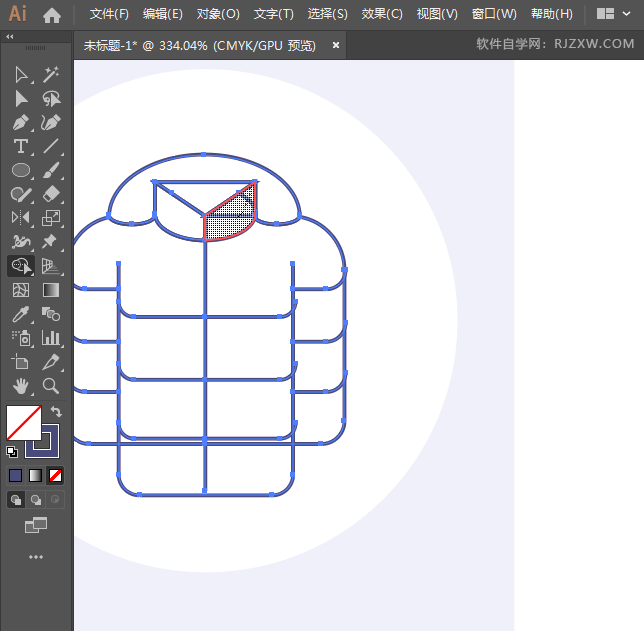644x631 pixels.
Task: Click the Fill color swatch
Action: click(23, 422)
